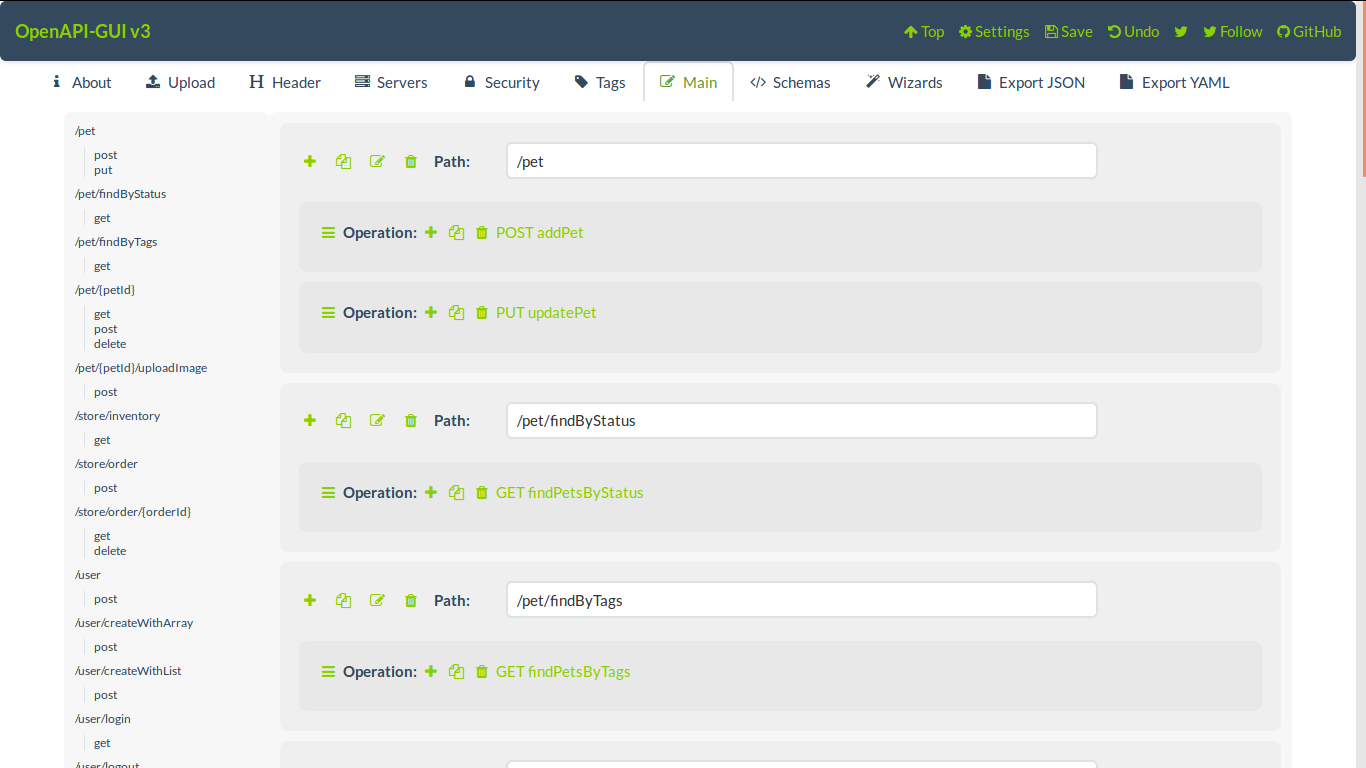Image resolution: width=1366 pixels, height=768 pixels.
Task: Clone the GET findPetsByStatus operation
Action: point(456,492)
